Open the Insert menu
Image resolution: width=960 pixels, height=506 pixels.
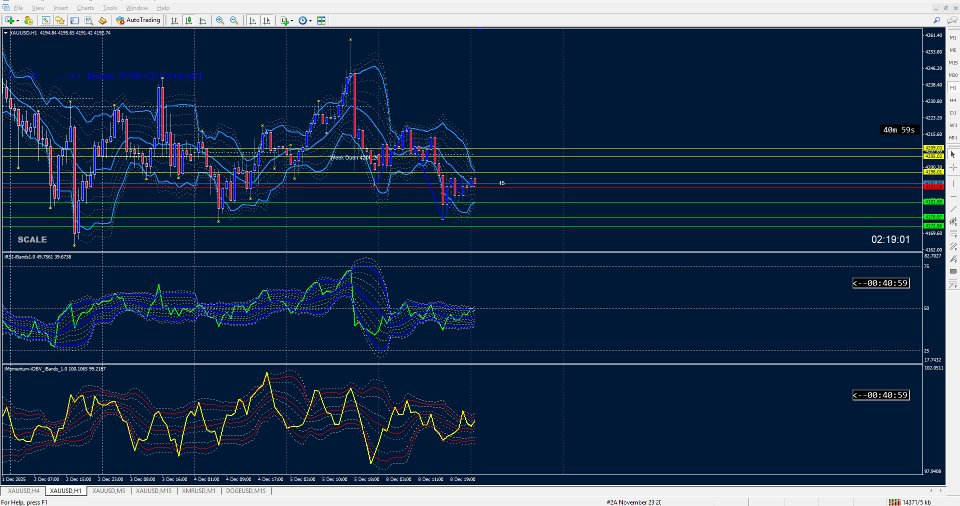[x=61, y=8]
